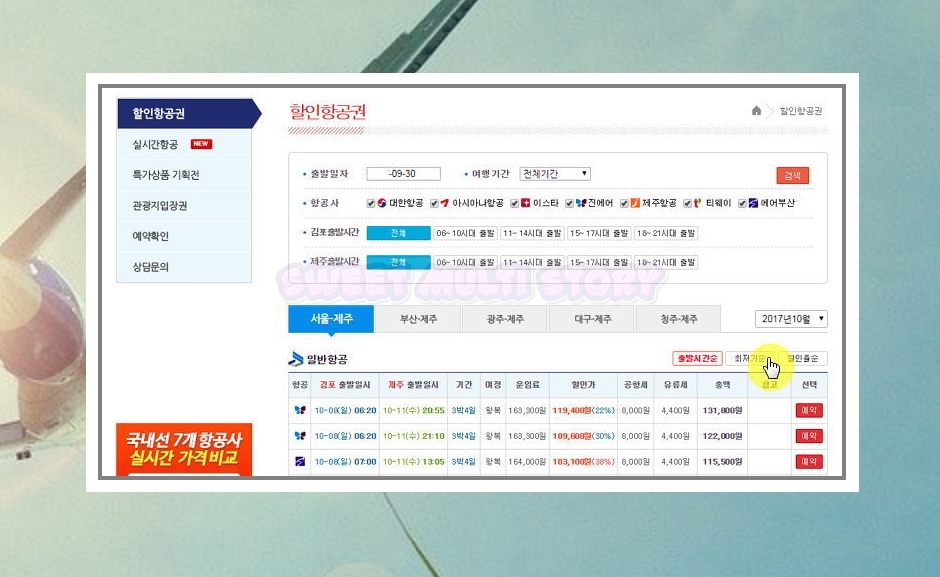Sort results by 출발시간순
This screenshot has height=577, width=940.
(x=697, y=359)
